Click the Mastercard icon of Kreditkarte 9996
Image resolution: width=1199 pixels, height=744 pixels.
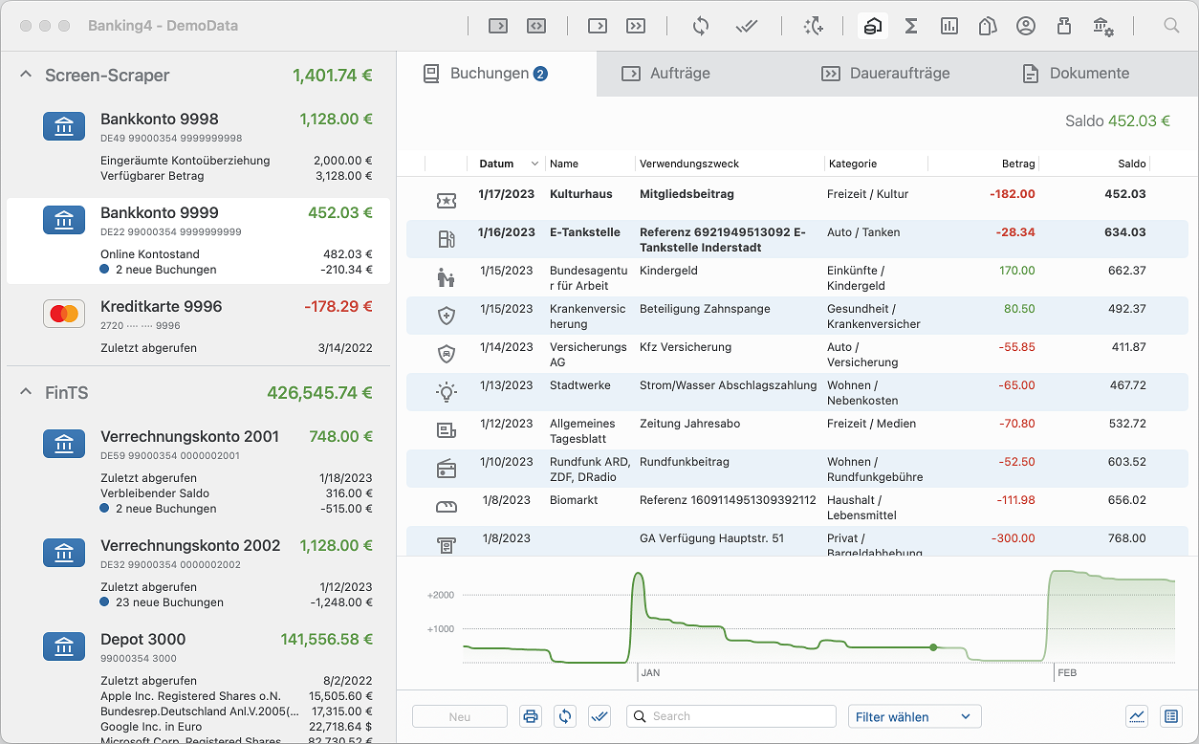tap(64, 314)
